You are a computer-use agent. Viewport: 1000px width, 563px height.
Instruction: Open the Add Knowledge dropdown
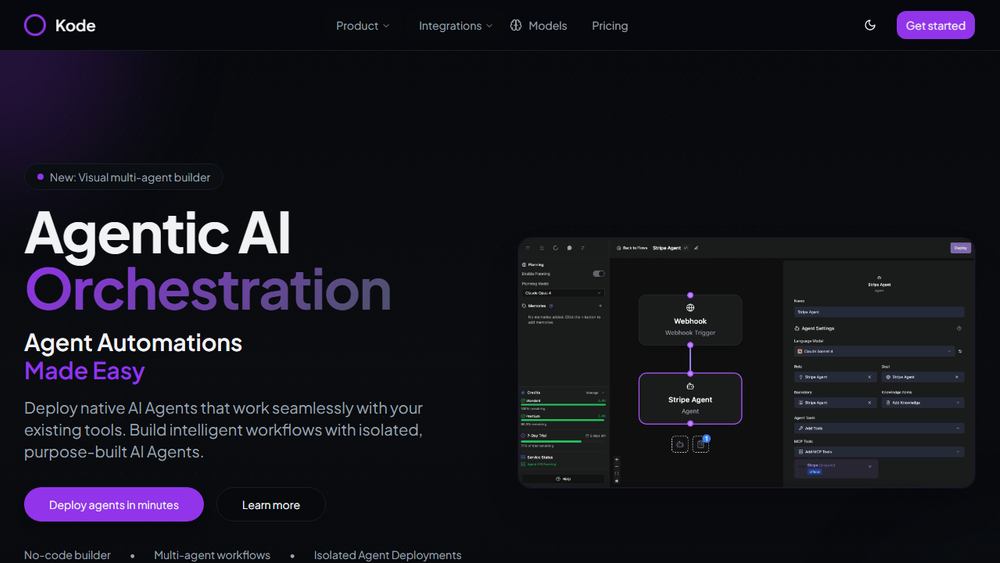pos(923,402)
